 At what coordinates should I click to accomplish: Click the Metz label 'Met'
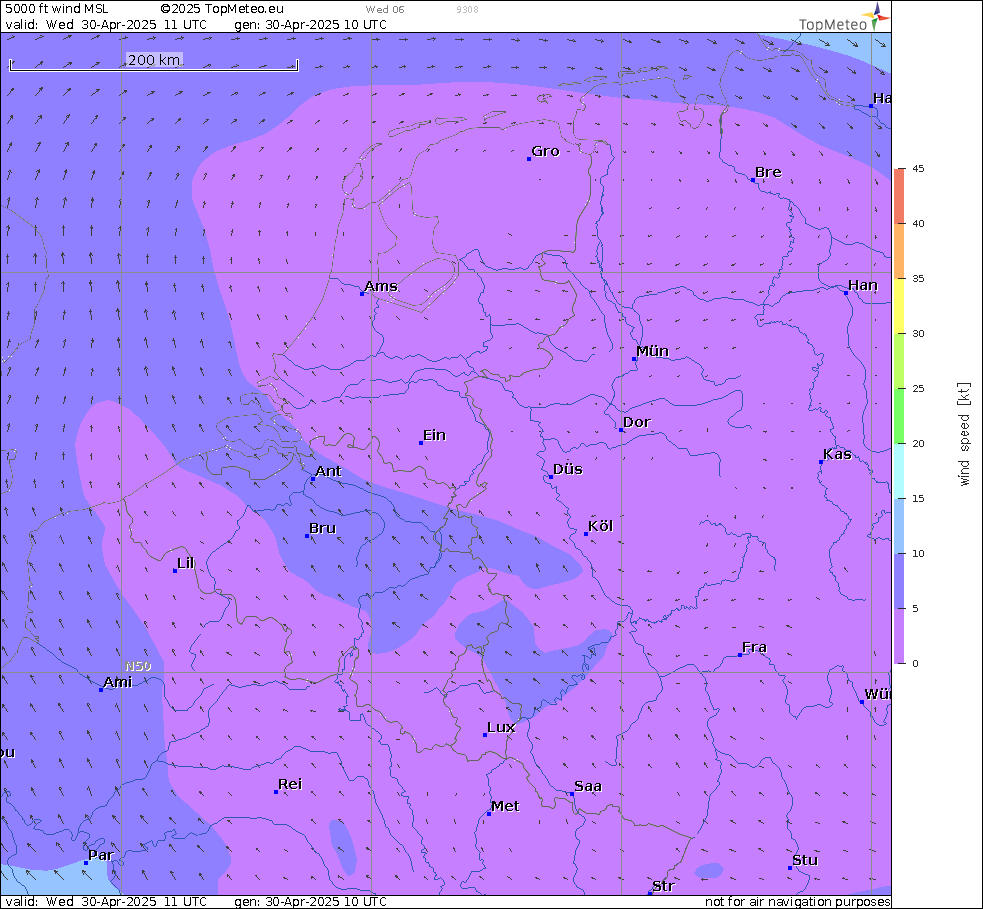505,806
